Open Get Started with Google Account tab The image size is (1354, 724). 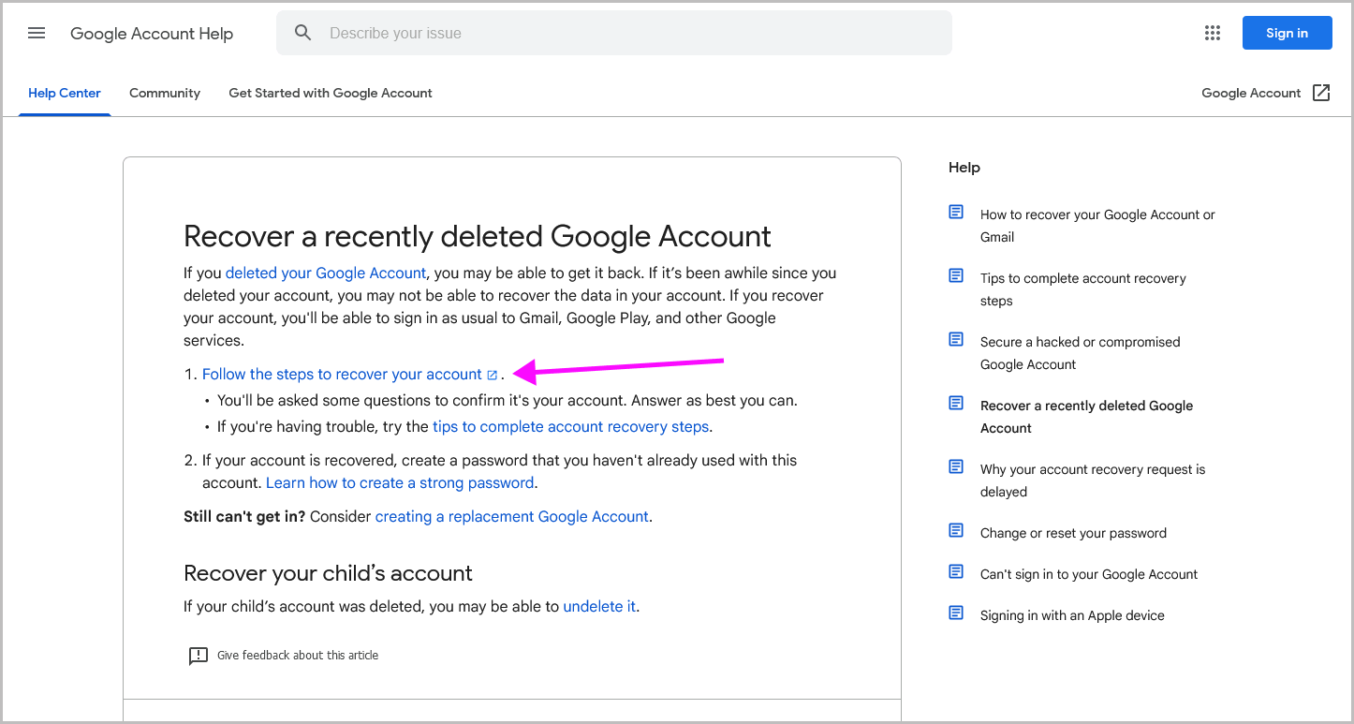point(331,93)
